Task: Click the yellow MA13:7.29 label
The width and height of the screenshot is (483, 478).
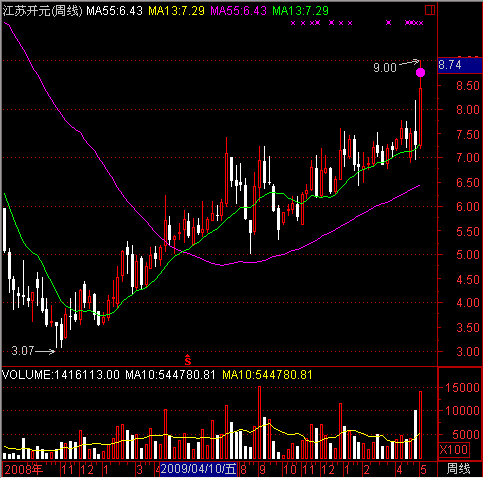Action: (x=176, y=11)
